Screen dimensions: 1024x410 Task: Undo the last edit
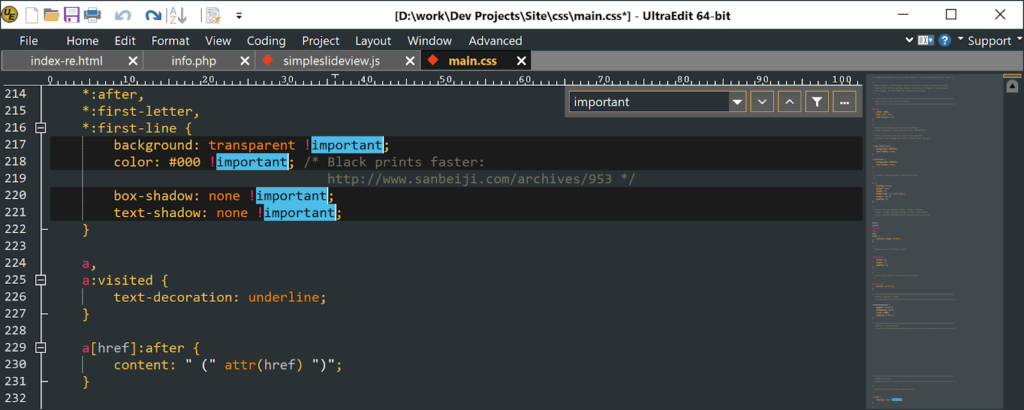click(x=123, y=15)
